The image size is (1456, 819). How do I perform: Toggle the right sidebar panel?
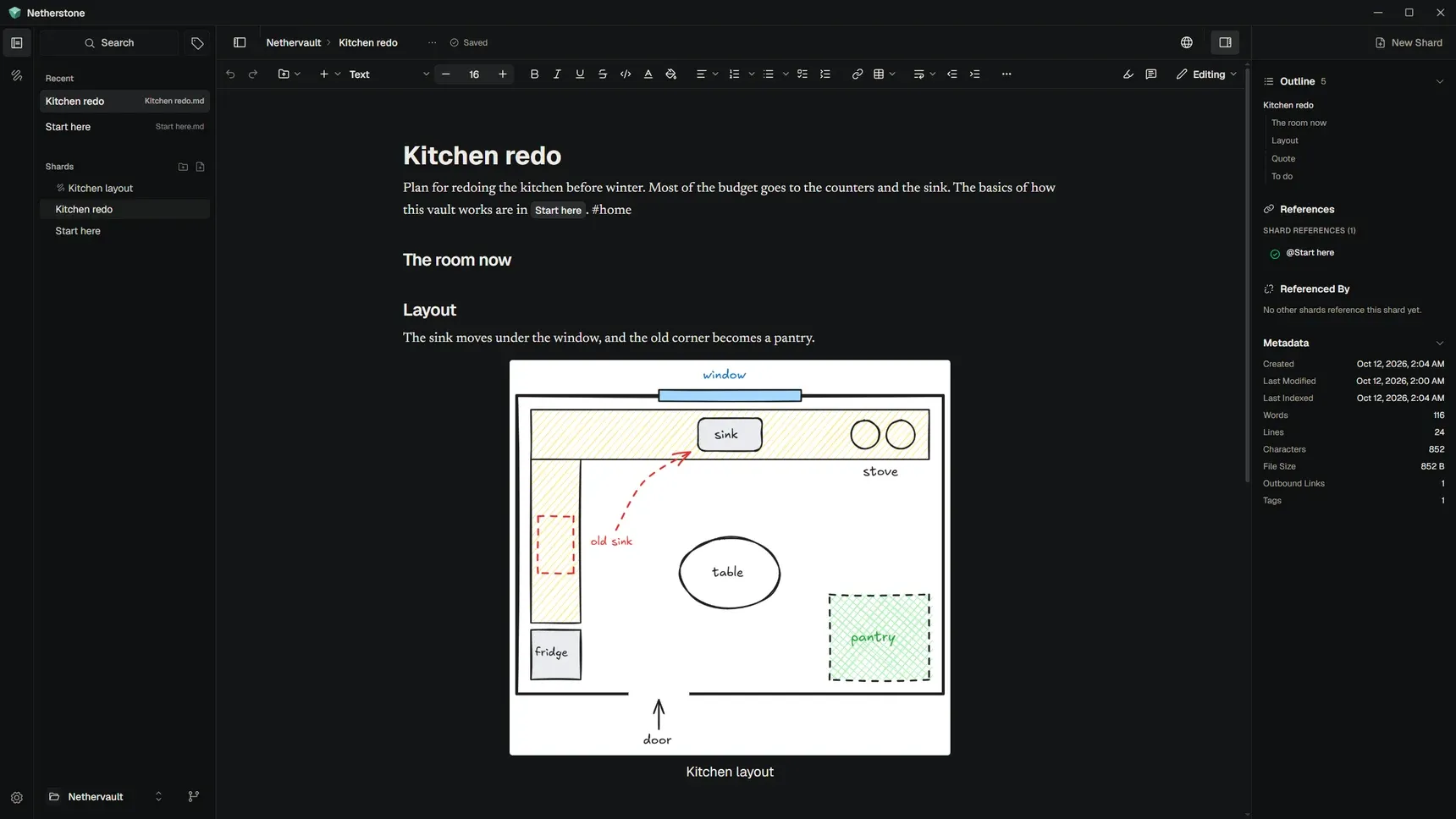pyautogui.click(x=1225, y=42)
